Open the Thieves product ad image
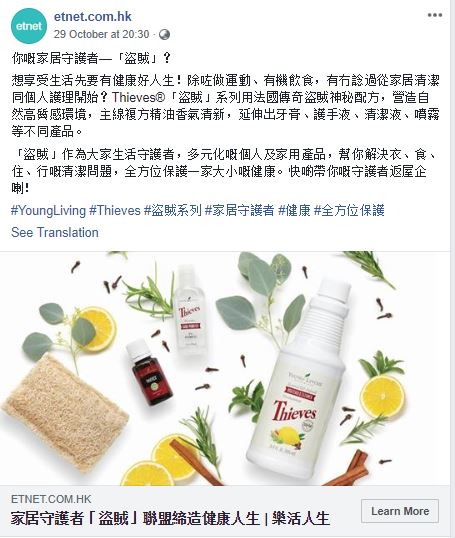 (x=225, y=369)
